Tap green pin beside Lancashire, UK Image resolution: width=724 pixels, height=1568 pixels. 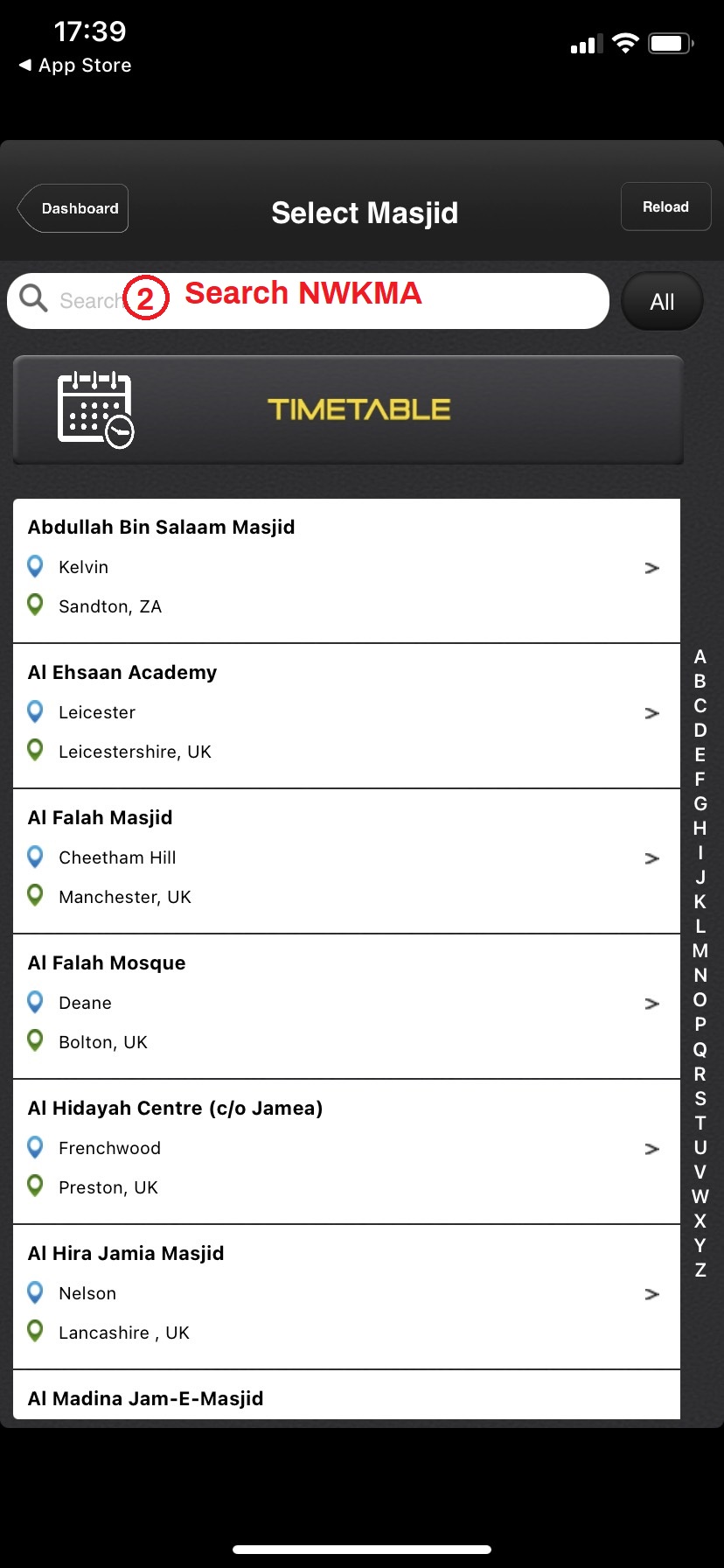[x=35, y=1331]
